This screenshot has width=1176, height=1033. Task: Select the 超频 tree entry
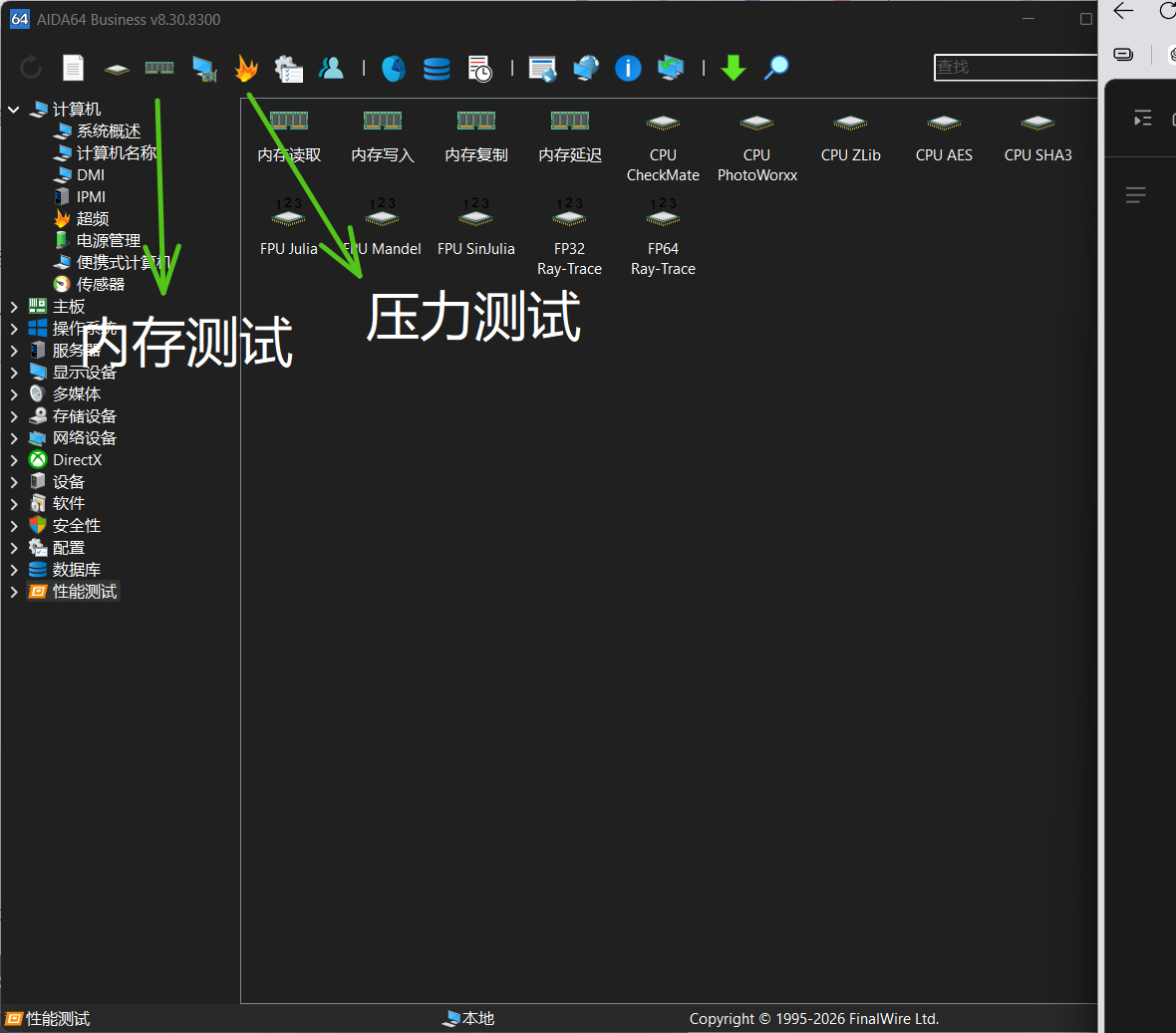click(x=93, y=219)
